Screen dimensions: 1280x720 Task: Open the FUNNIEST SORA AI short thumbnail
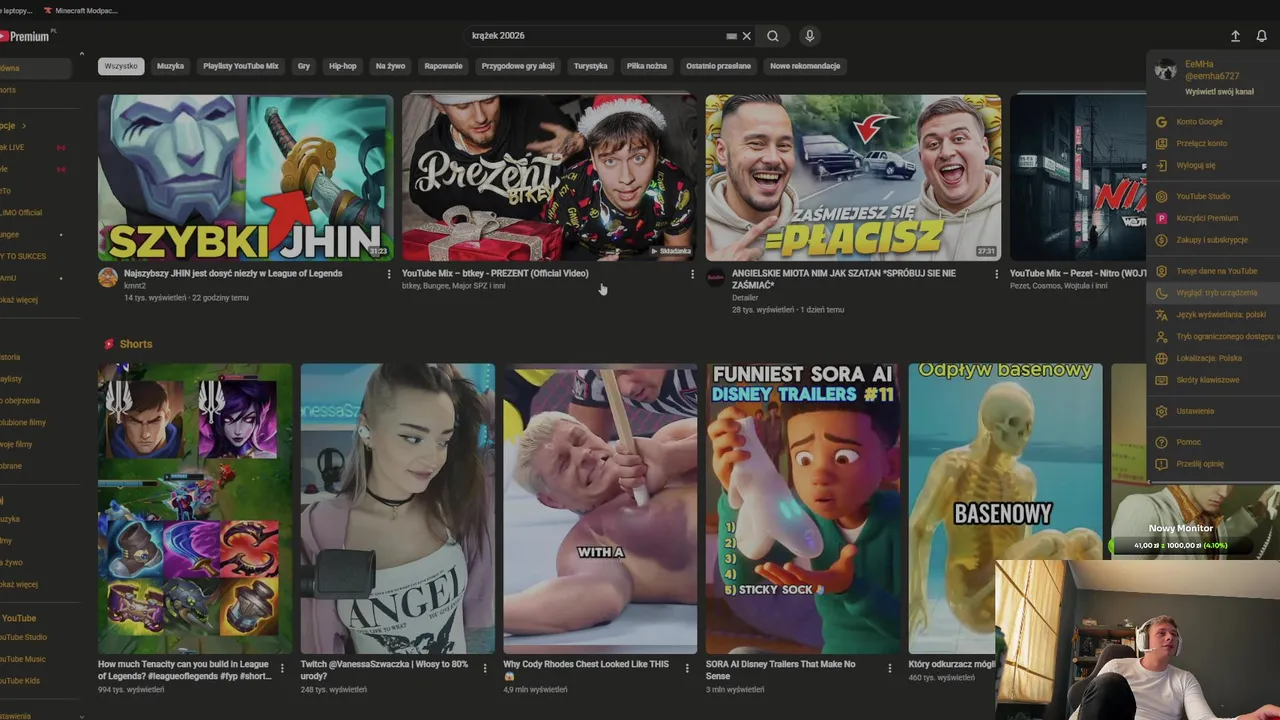(803, 508)
